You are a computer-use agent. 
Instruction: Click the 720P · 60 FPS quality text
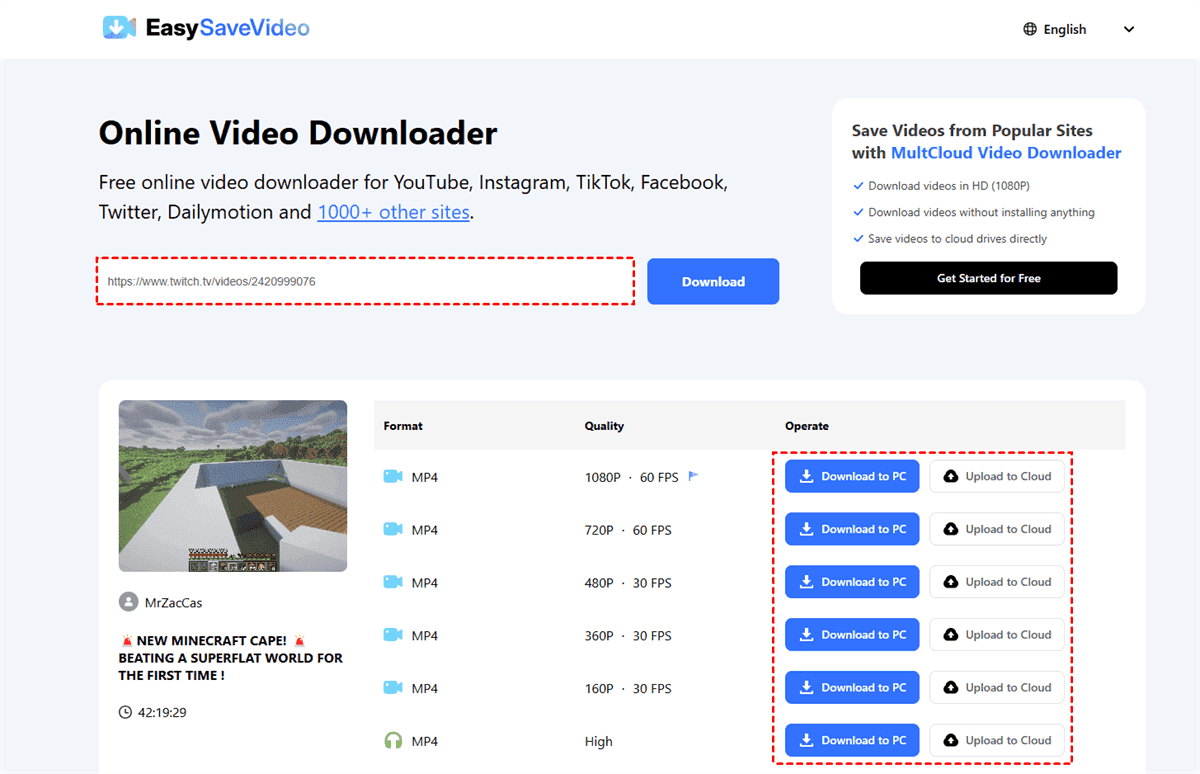point(628,530)
